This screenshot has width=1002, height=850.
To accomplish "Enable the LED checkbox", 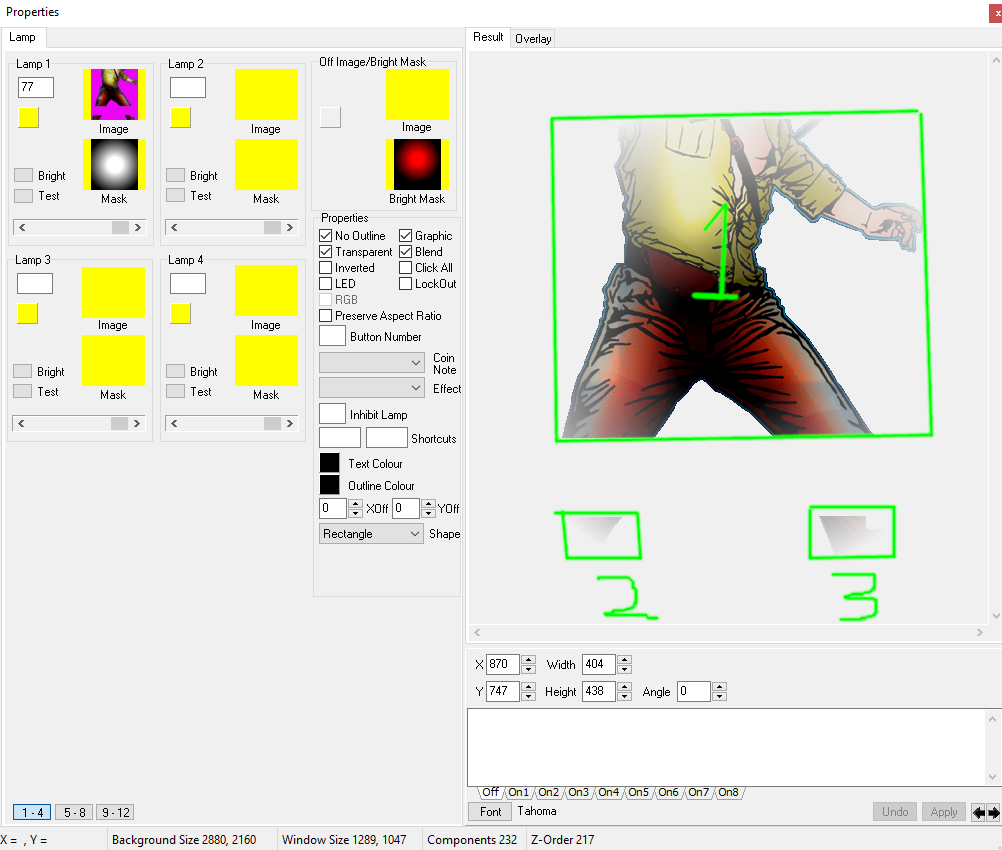I will click(326, 284).
